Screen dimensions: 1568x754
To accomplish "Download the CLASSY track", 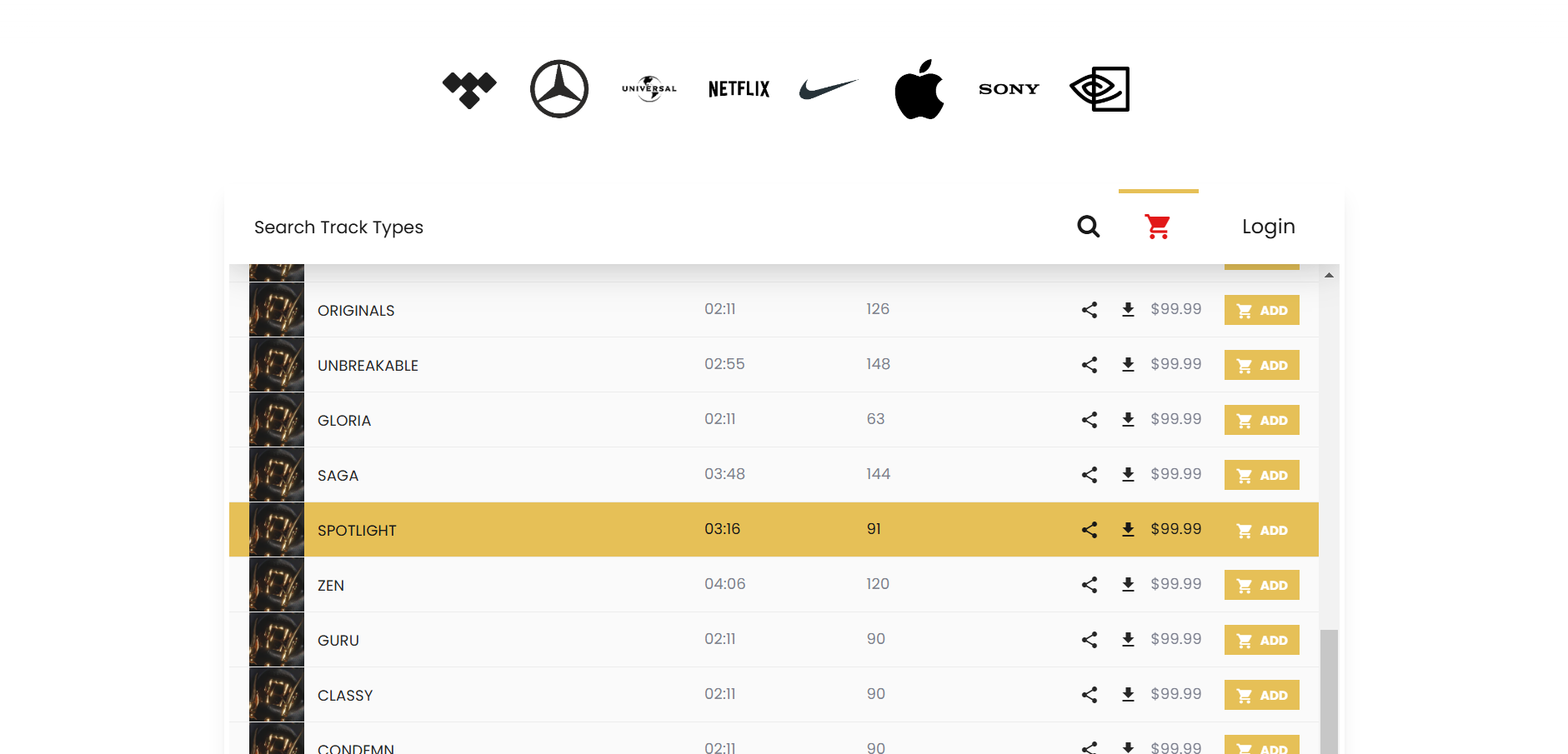I will (x=1128, y=695).
